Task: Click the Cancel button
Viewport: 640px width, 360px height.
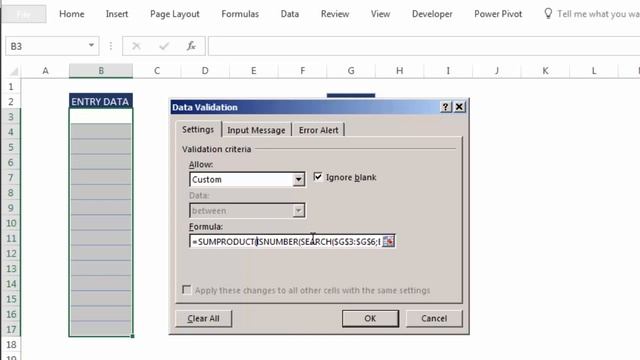Action: point(434,318)
